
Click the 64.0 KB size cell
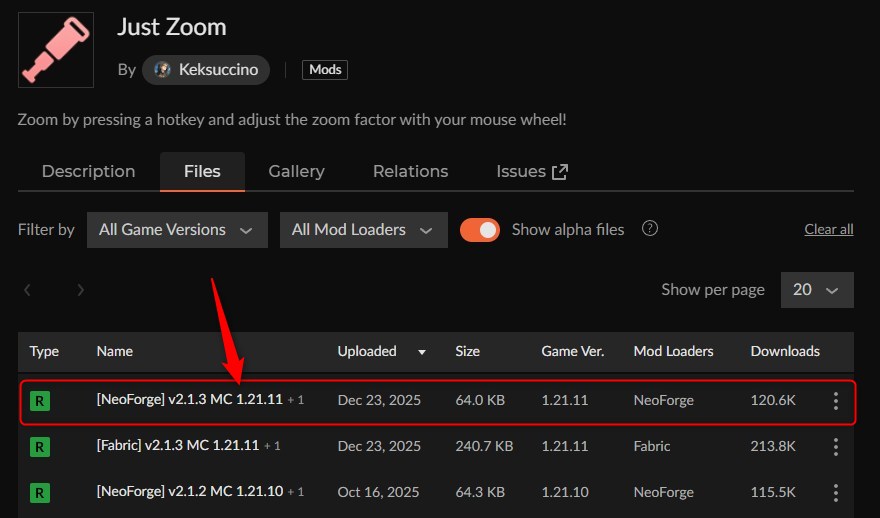click(480, 400)
